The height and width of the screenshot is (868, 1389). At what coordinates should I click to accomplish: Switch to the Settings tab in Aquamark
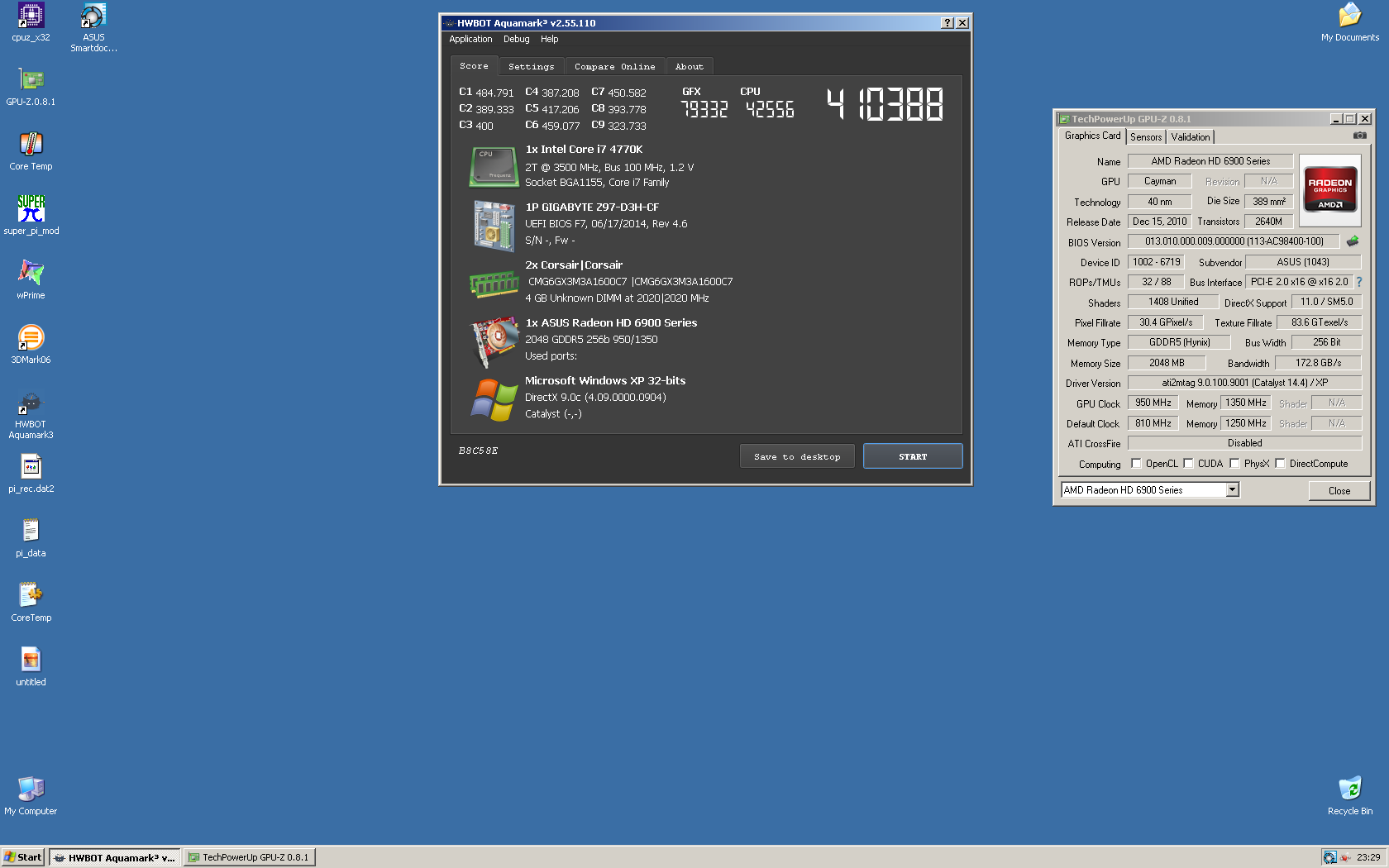click(531, 67)
